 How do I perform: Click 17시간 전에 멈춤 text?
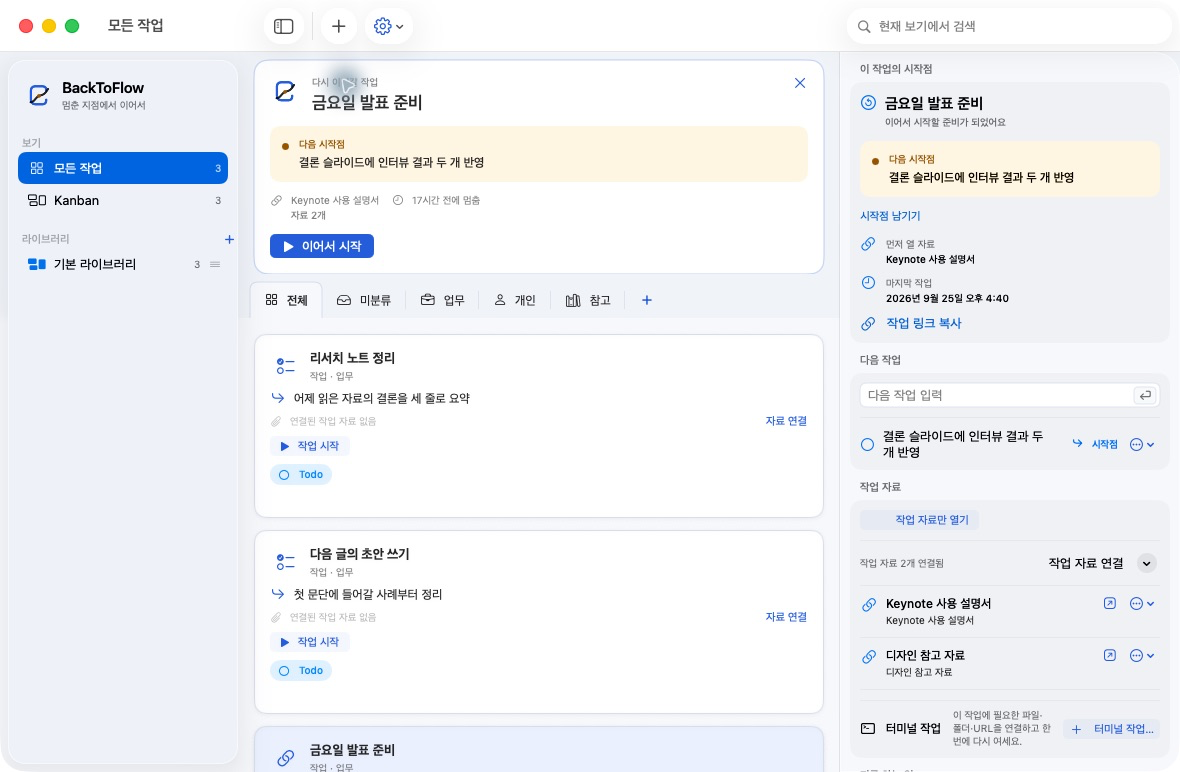click(x=446, y=200)
